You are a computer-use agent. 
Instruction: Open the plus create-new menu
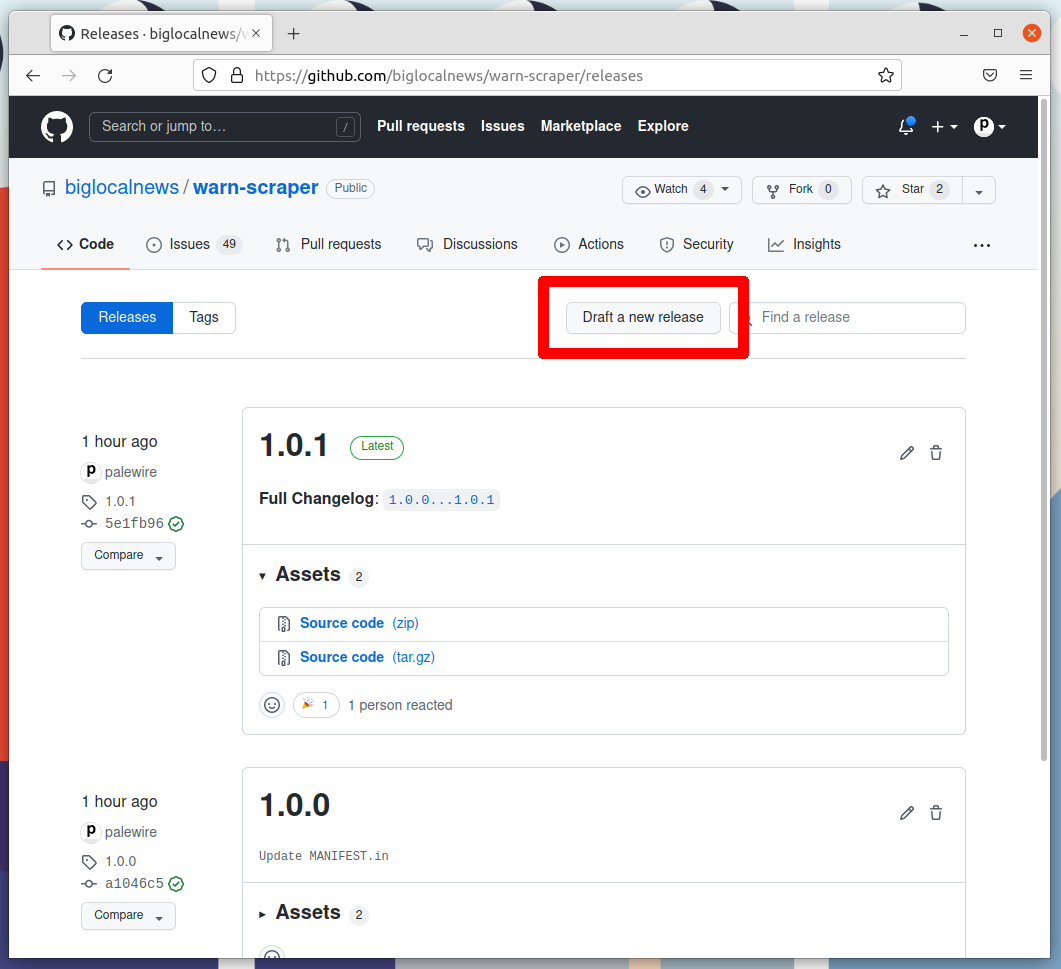click(944, 127)
